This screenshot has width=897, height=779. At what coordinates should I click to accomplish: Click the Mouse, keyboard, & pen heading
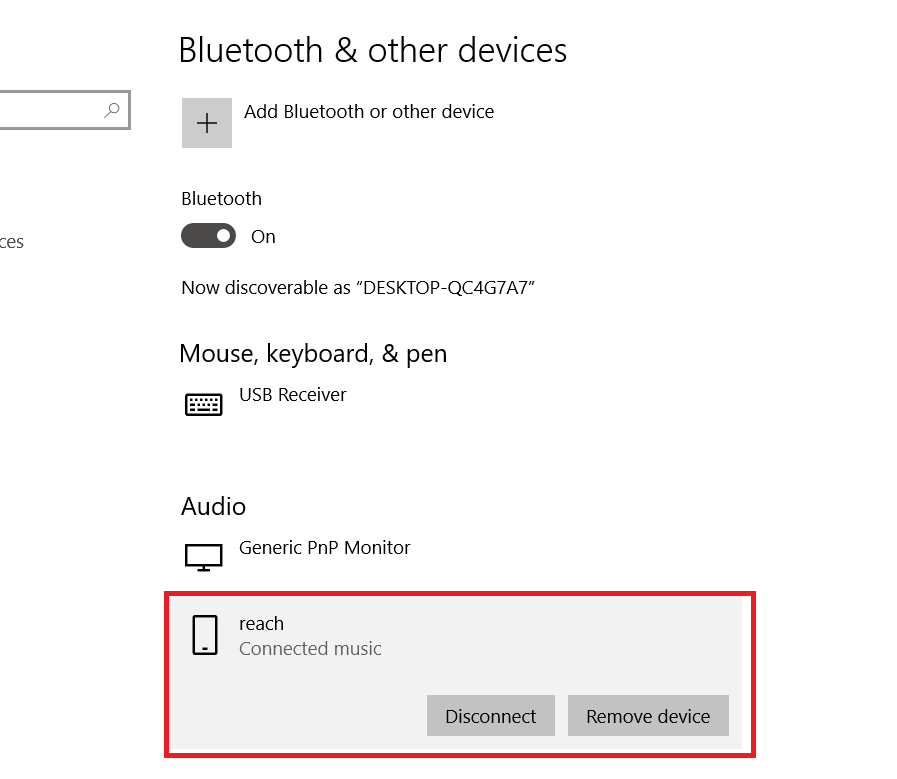click(313, 354)
